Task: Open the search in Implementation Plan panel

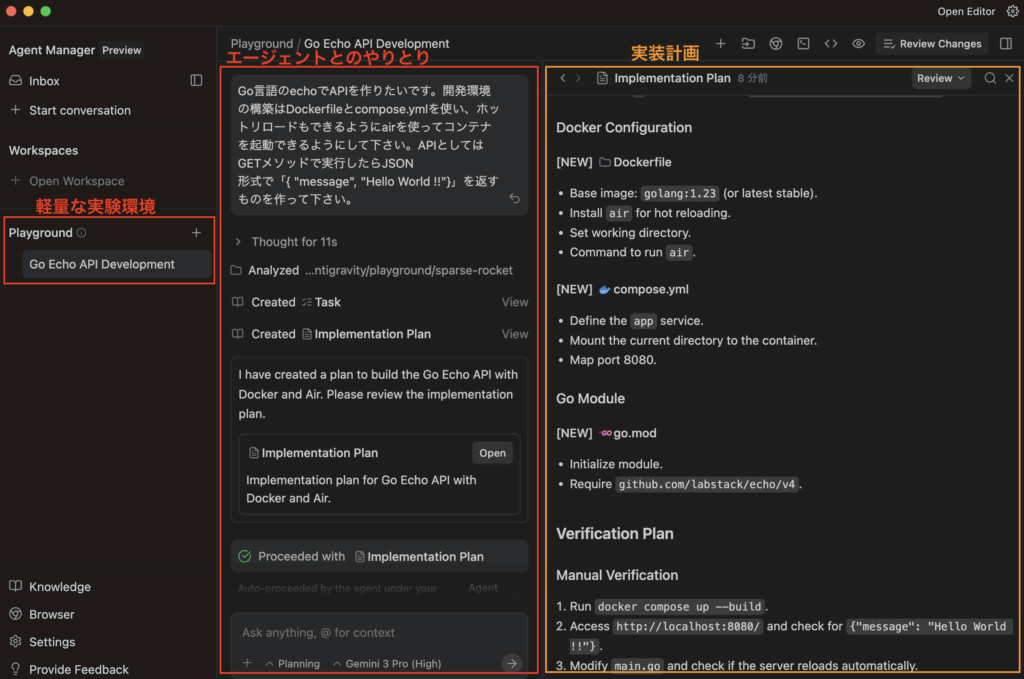Action: tap(990, 78)
